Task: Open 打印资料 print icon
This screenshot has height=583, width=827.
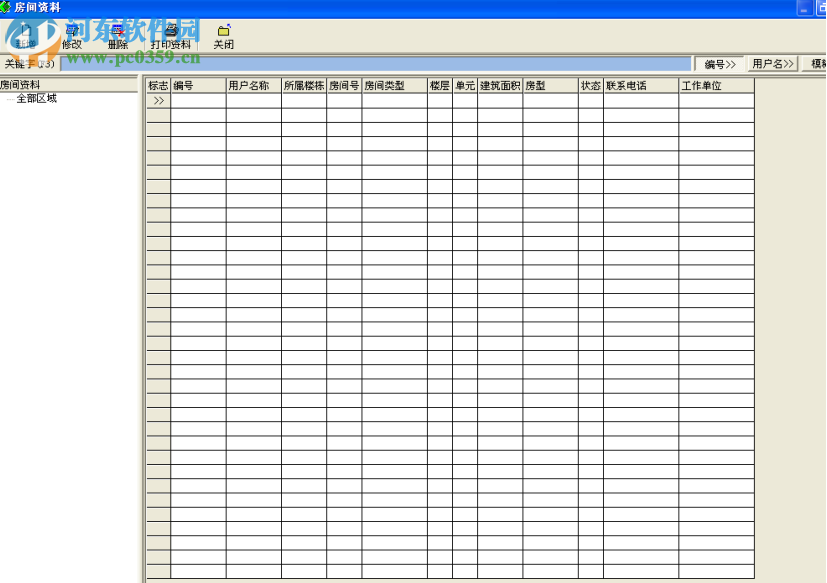Action: 170,36
